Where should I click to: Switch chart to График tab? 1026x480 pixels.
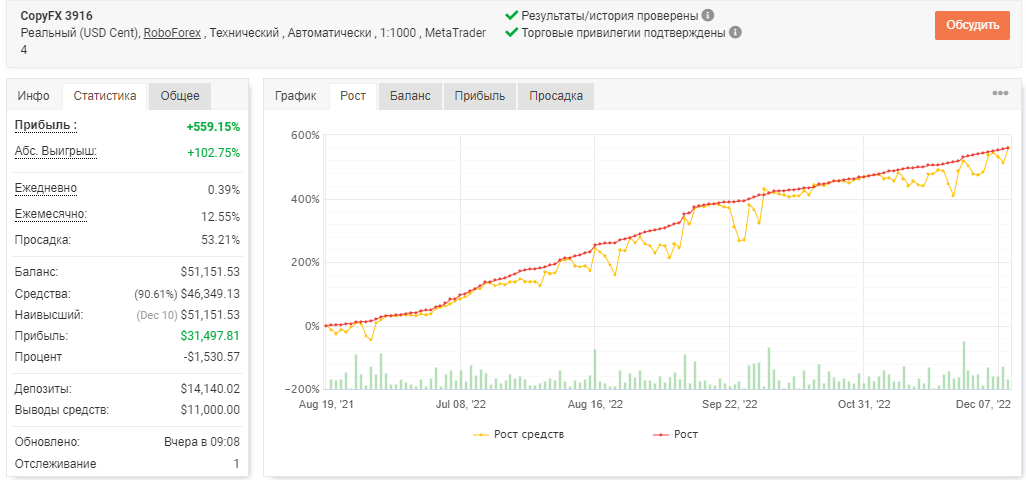pos(296,96)
